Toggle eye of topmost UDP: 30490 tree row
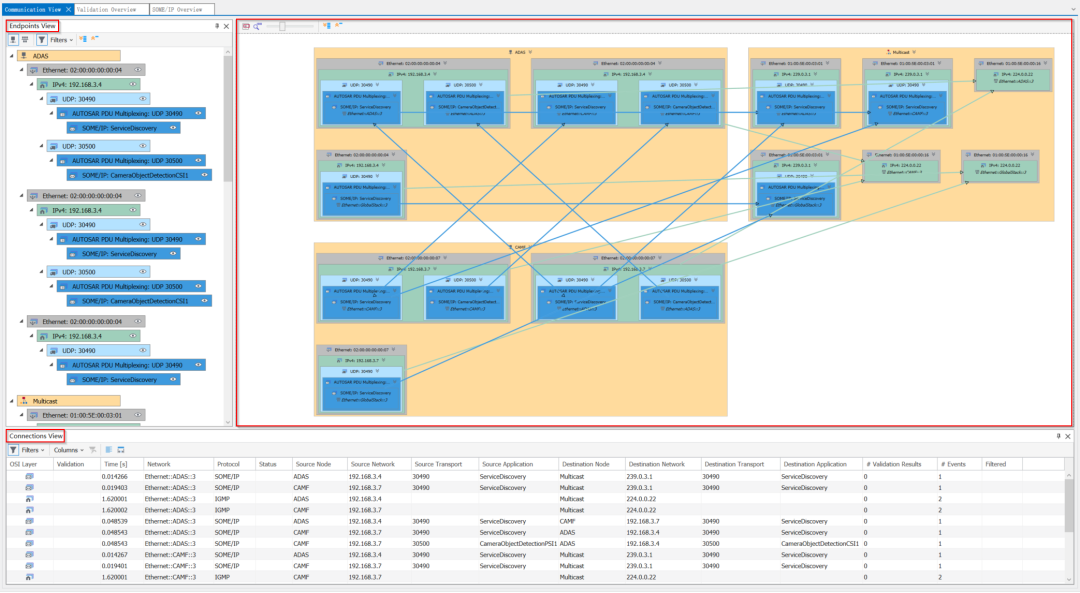The height and width of the screenshot is (593, 1080). pos(143,99)
